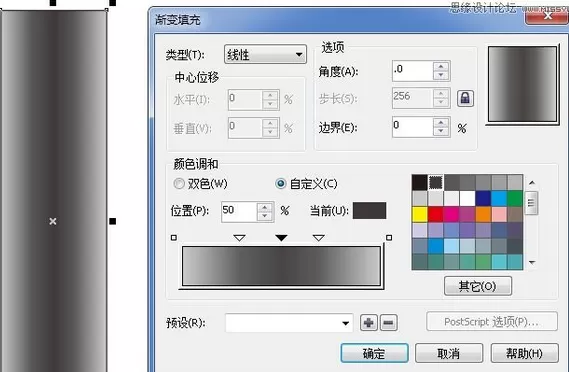Viewport: 569px width, 372px height.
Task: Increase 边界 value with up spinner
Action: (441, 123)
